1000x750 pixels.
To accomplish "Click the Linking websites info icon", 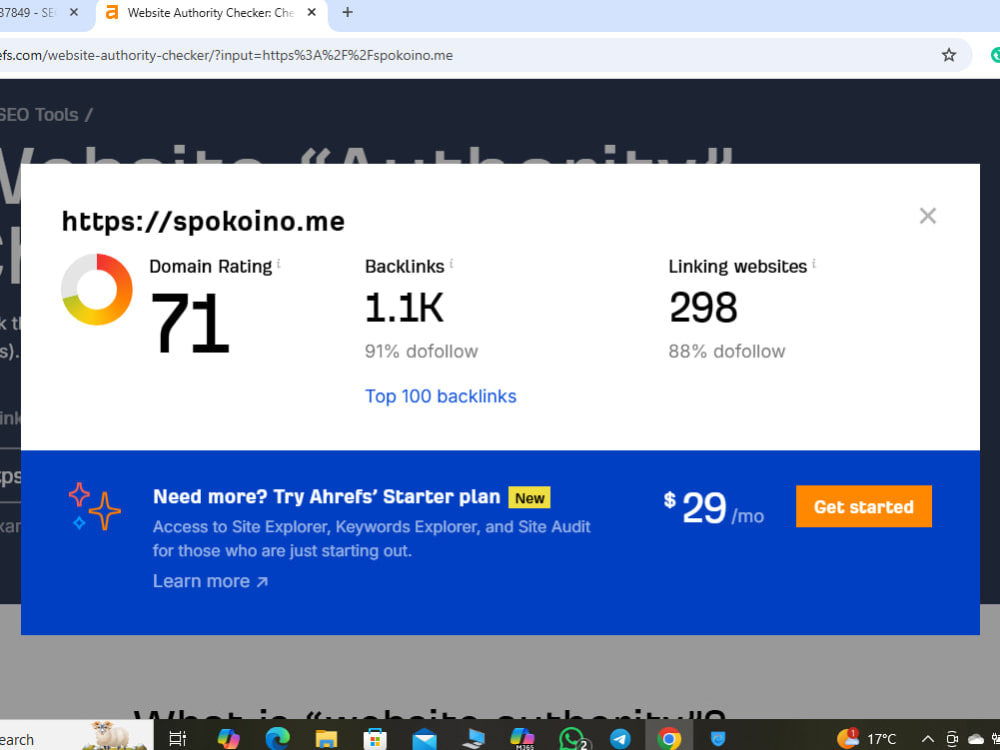I will [814, 263].
